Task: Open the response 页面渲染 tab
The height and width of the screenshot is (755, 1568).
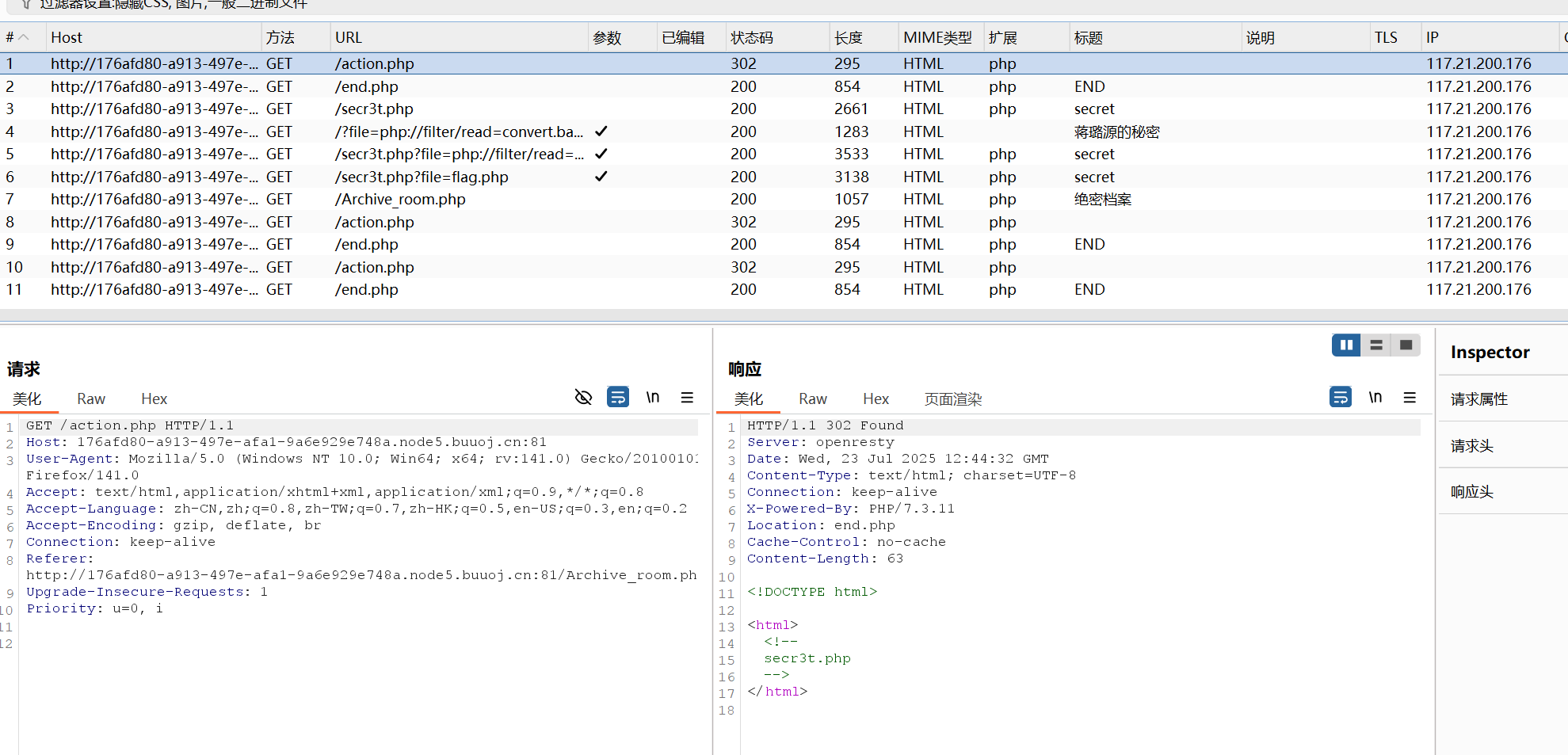Action: point(953,399)
